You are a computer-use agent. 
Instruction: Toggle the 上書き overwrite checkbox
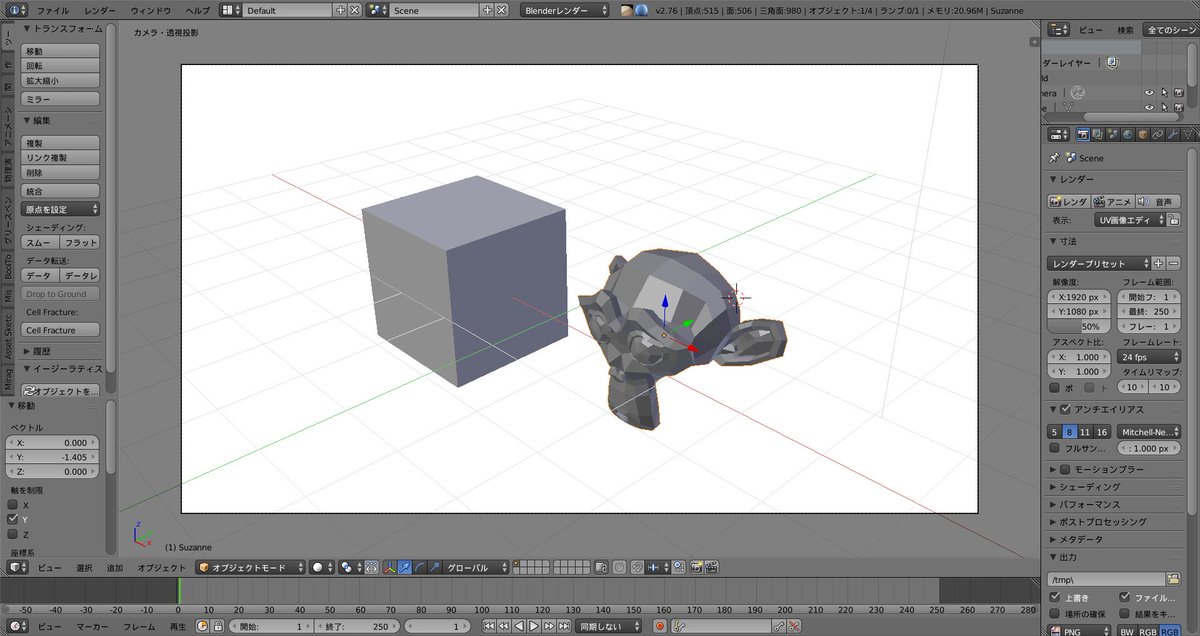[x=1054, y=597]
